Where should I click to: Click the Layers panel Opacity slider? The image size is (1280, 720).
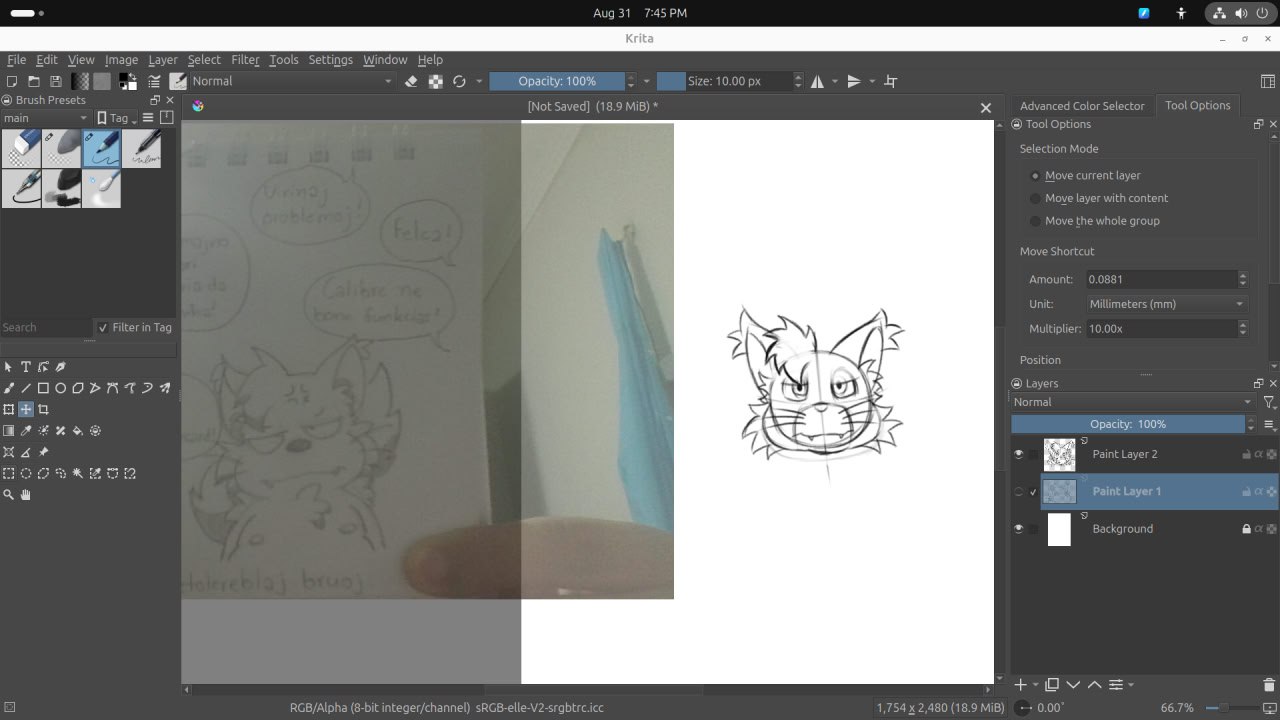click(1127, 424)
